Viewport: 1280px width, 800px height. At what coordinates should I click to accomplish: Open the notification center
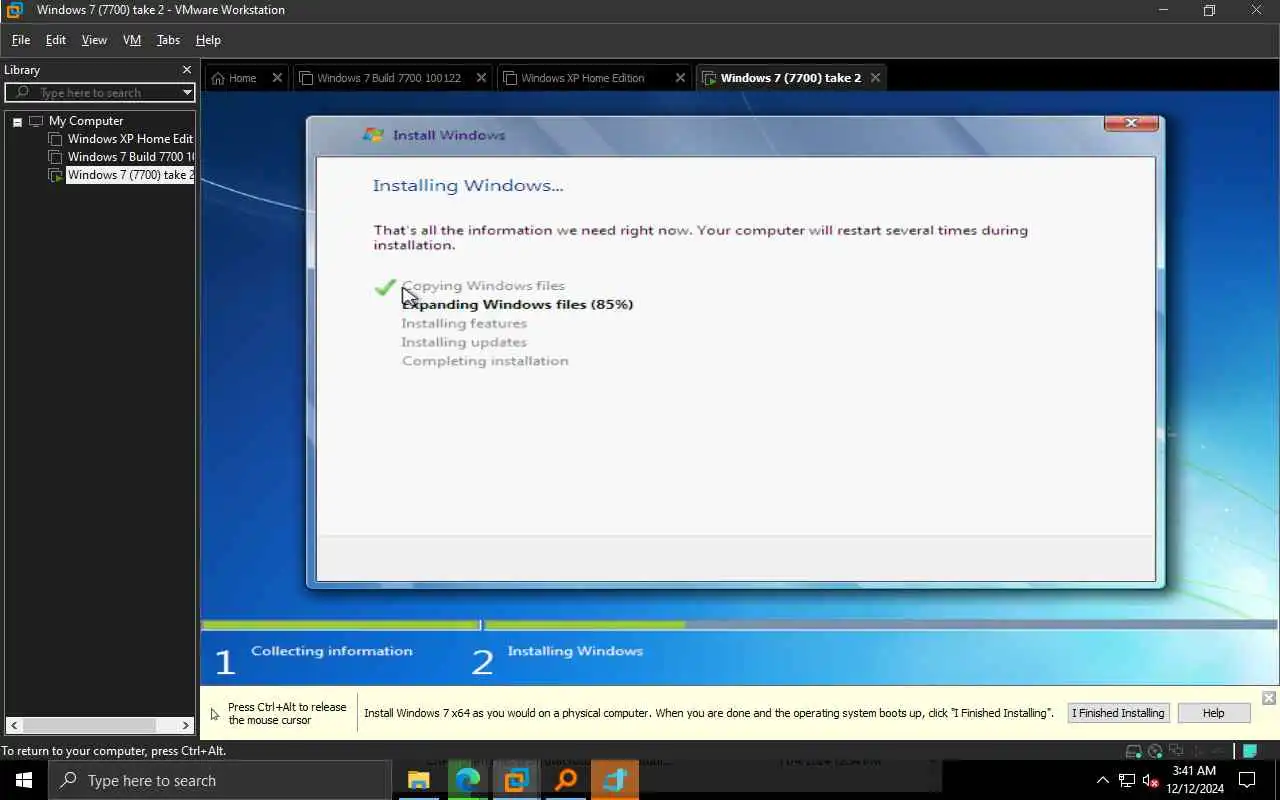pyautogui.click(x=1247, y=780)
